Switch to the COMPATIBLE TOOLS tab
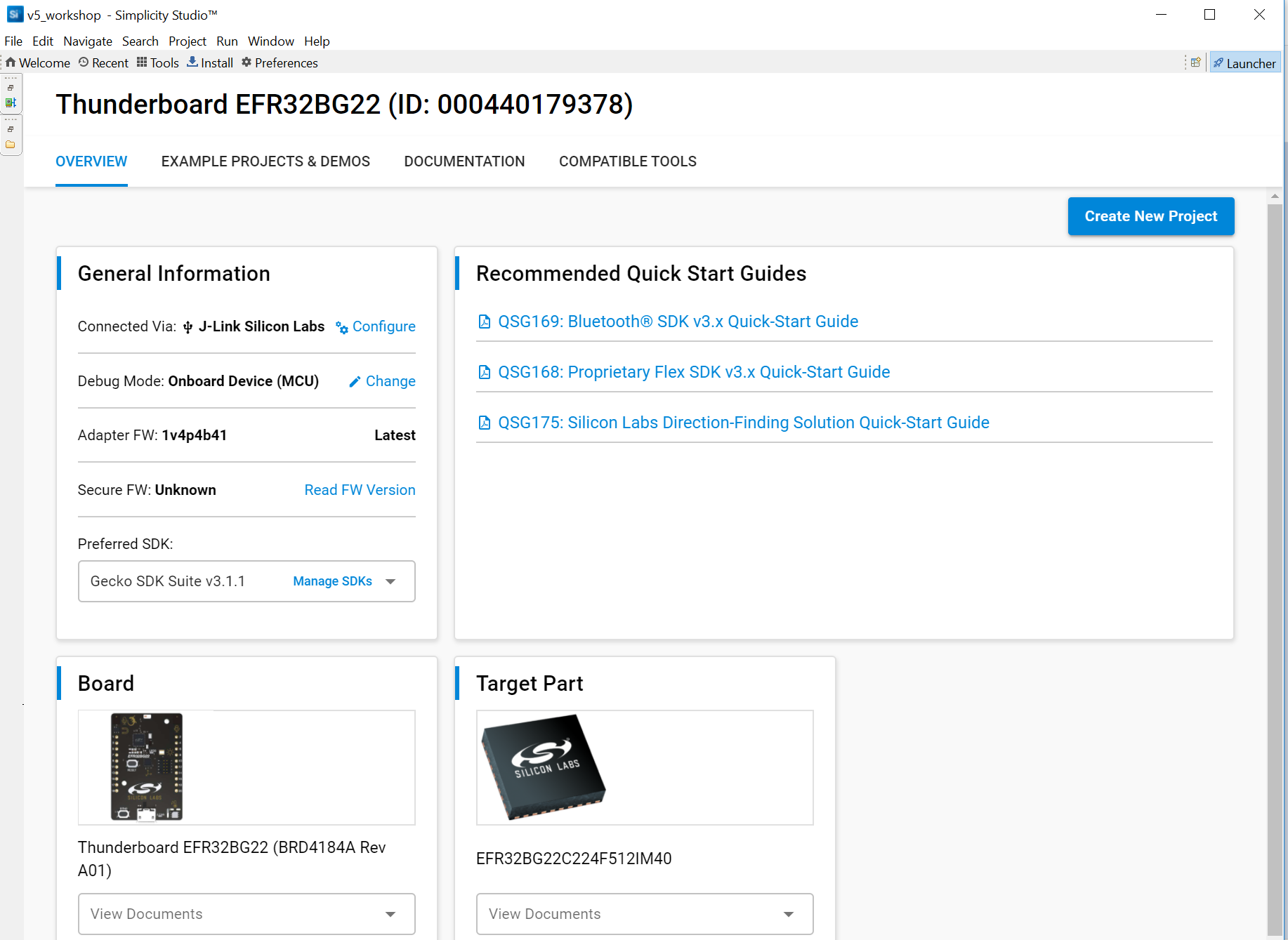This screenshot has height=940, width=1288. (628, 161)
